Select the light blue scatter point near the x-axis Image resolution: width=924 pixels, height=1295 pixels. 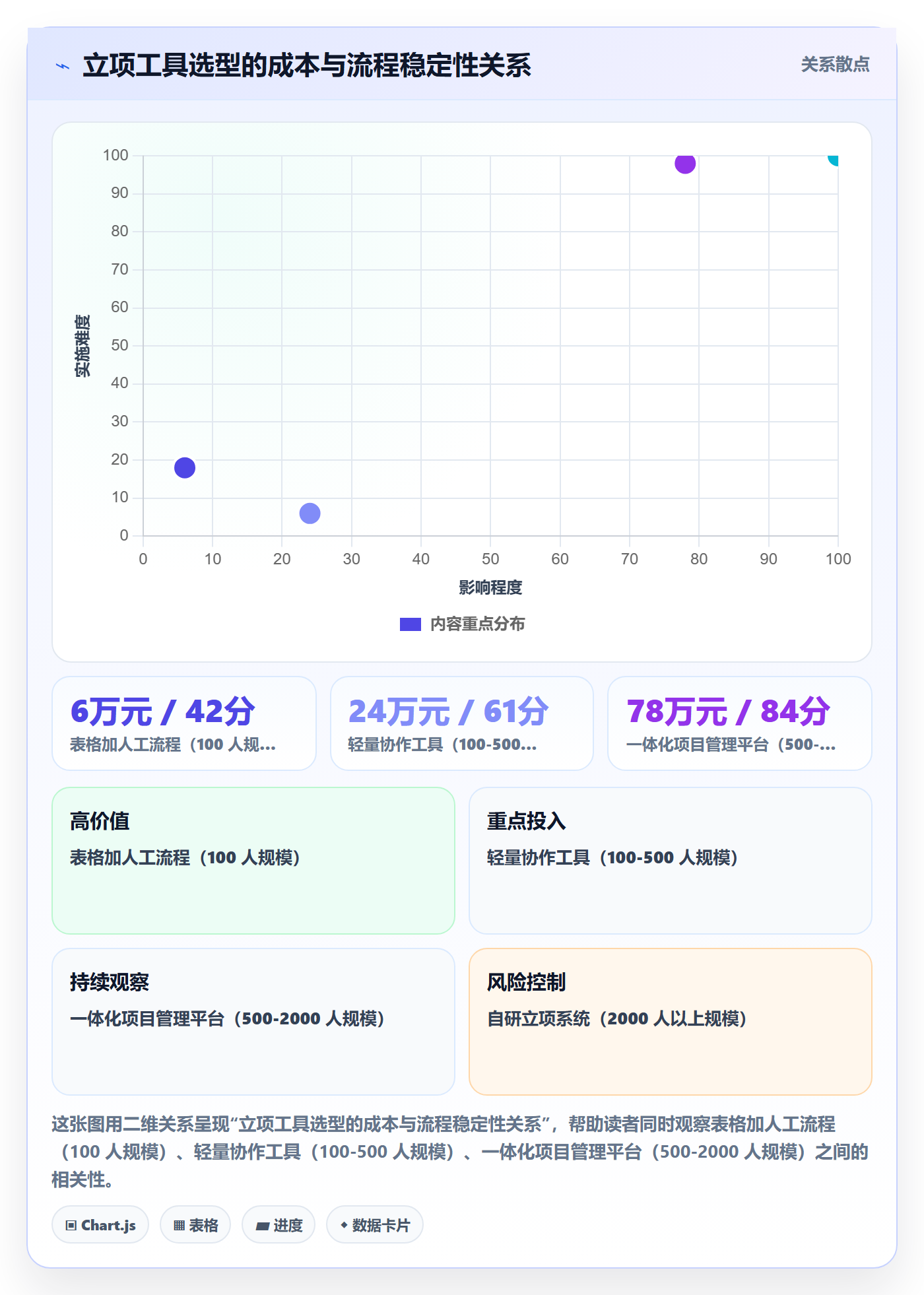click(x=310, y=514)
